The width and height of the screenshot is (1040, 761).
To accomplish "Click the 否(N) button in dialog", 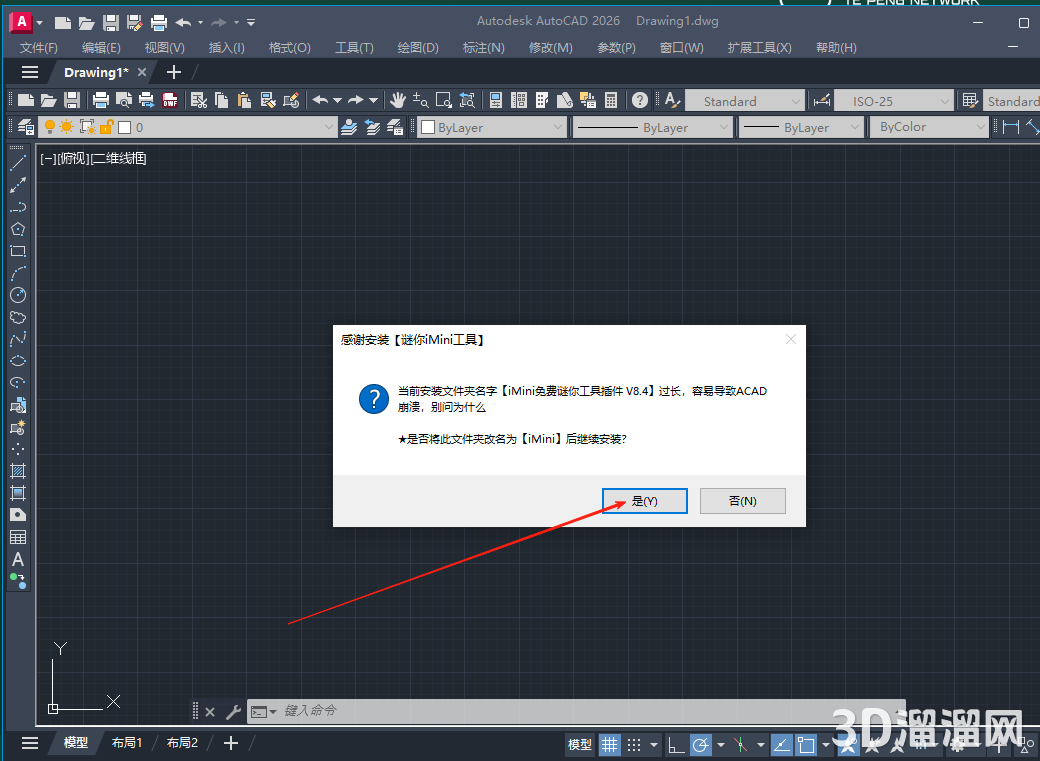I will 743,501.
